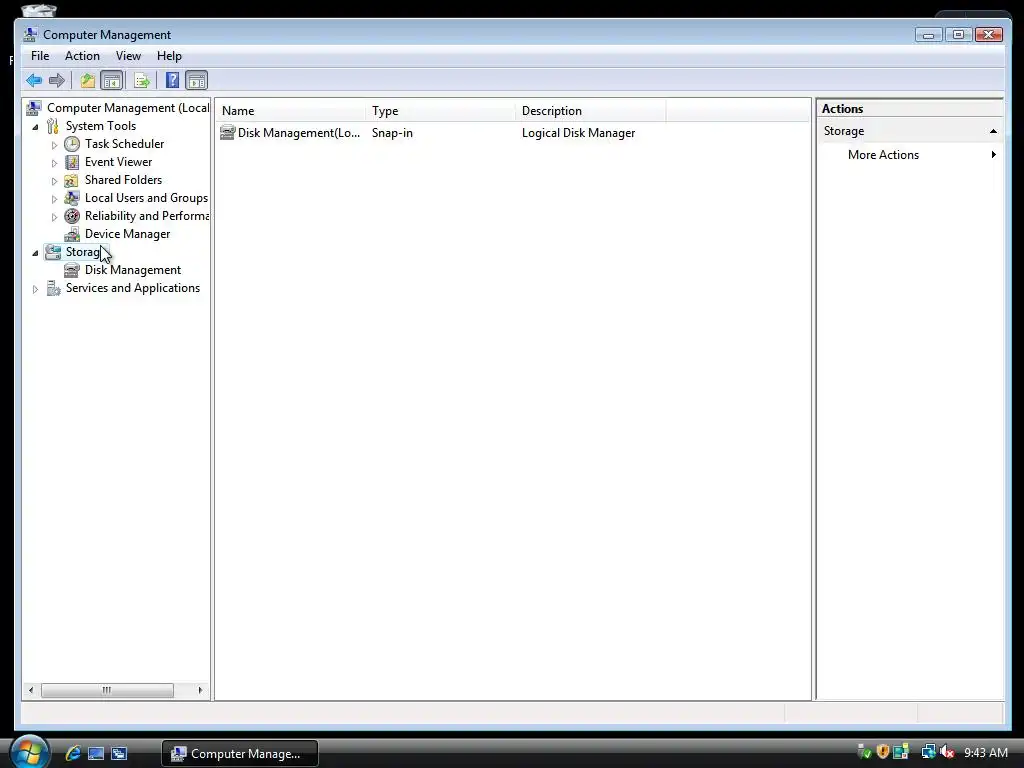Select the Shared Folders icon
The height and width of the screenshot is (768, 1024).
click(x=72, y=180)
